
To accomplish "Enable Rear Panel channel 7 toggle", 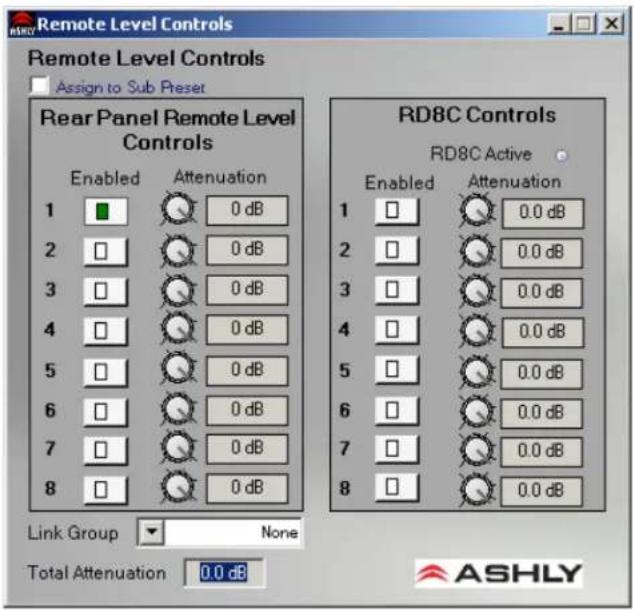I will (x=105, y=450).
